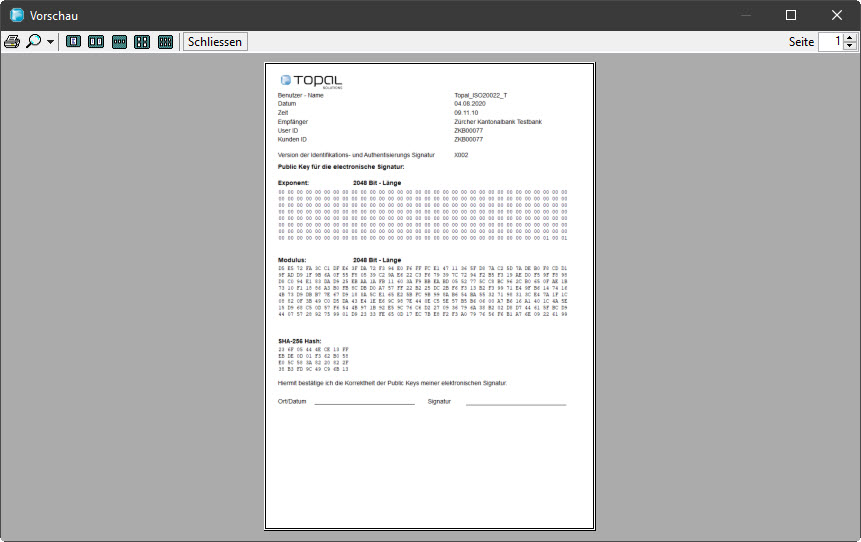Viewport: 861px width, 542px height.
Task: Close the Vorschau preview window
Action: tap(837, 15)
